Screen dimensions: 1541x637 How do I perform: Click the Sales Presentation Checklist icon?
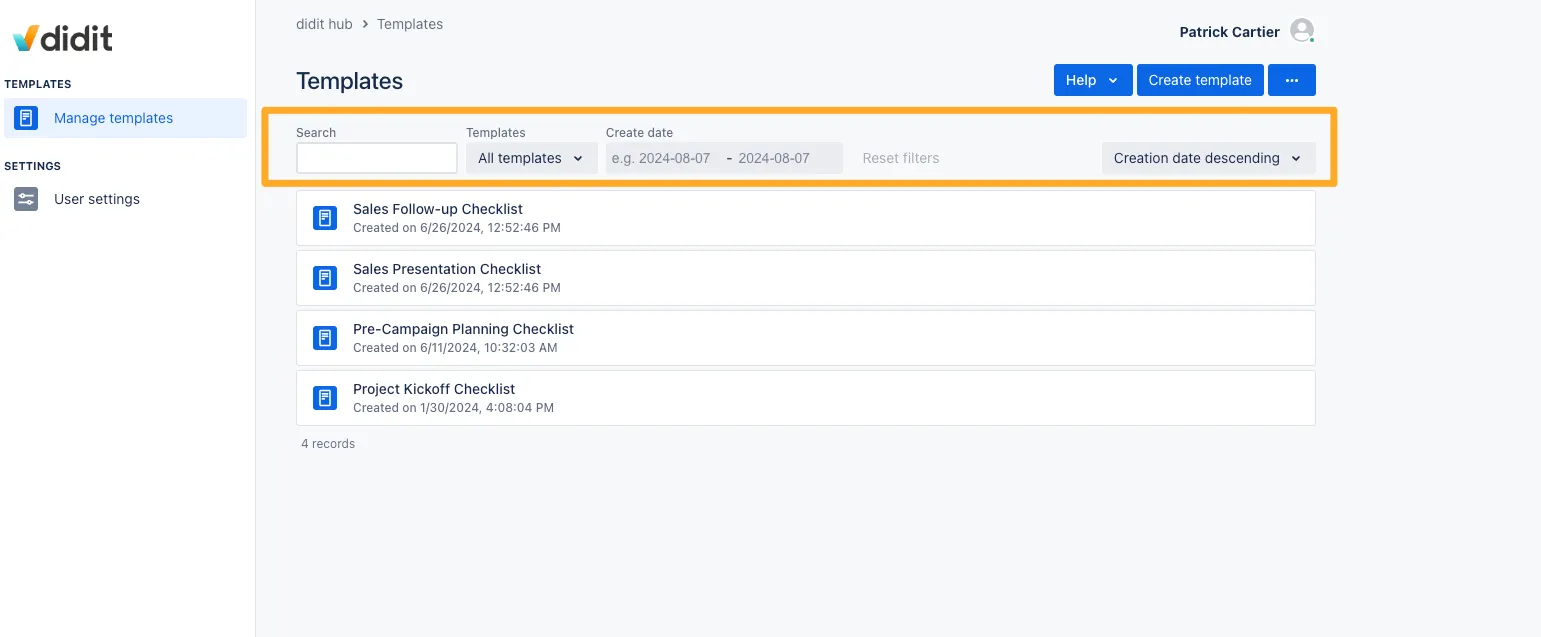pos(325,278)
